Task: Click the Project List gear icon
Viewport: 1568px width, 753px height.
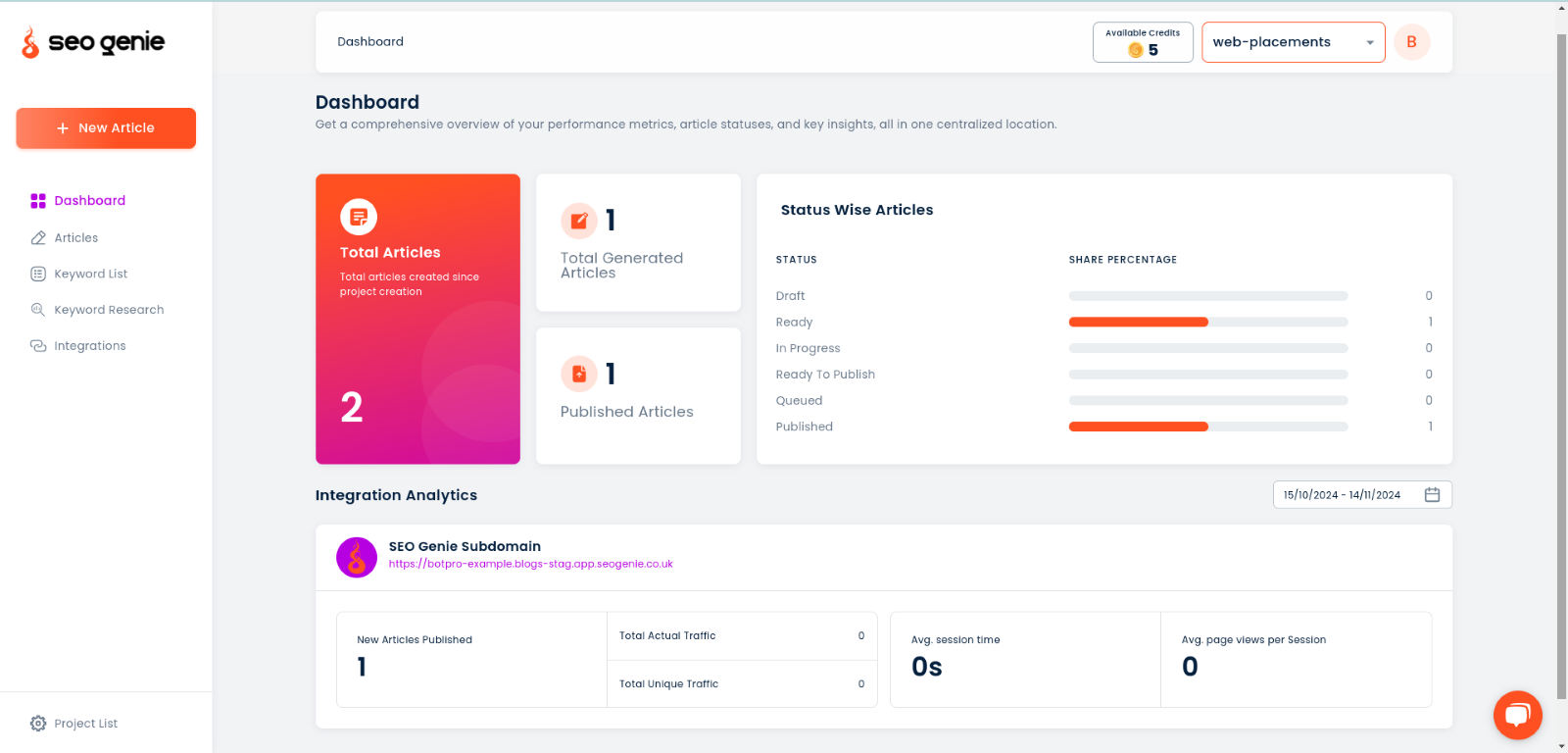Action: tap(38, 724)
